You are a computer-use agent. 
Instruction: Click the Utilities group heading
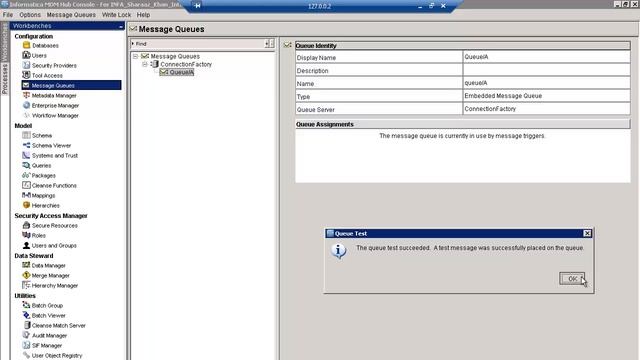(x=25, y=296)
